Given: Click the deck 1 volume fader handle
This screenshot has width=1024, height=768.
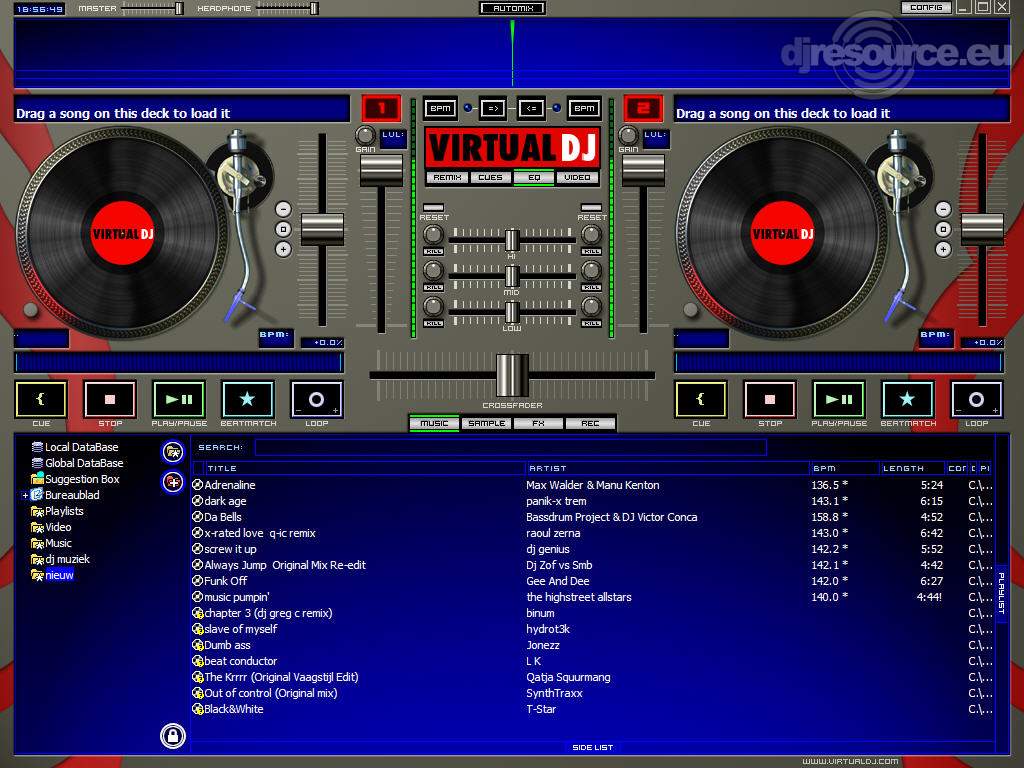Looking at the screenshot, I should 381,170.
